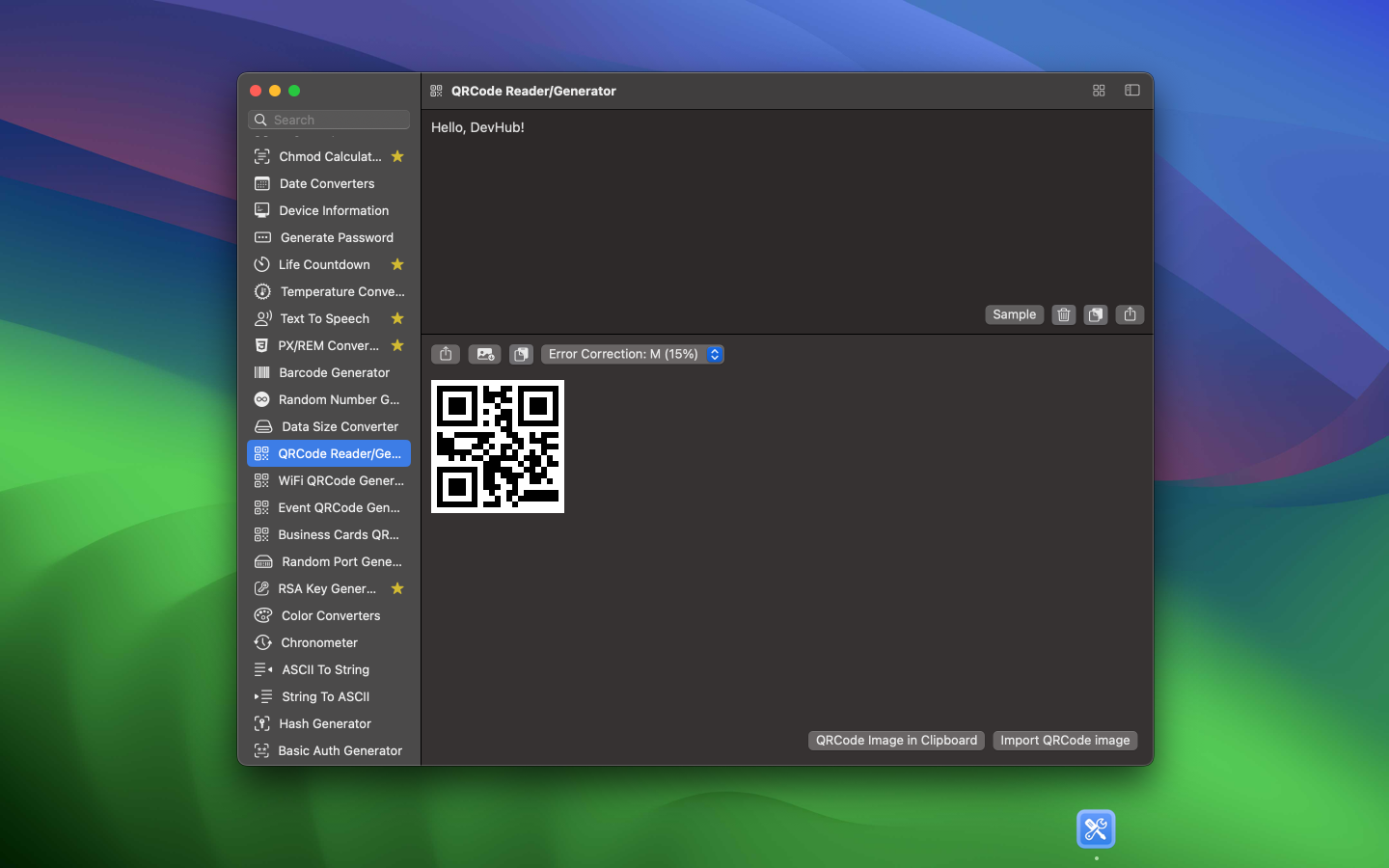
Task: Toggle the sidebar panel icon
Action: pos(1132,91)
